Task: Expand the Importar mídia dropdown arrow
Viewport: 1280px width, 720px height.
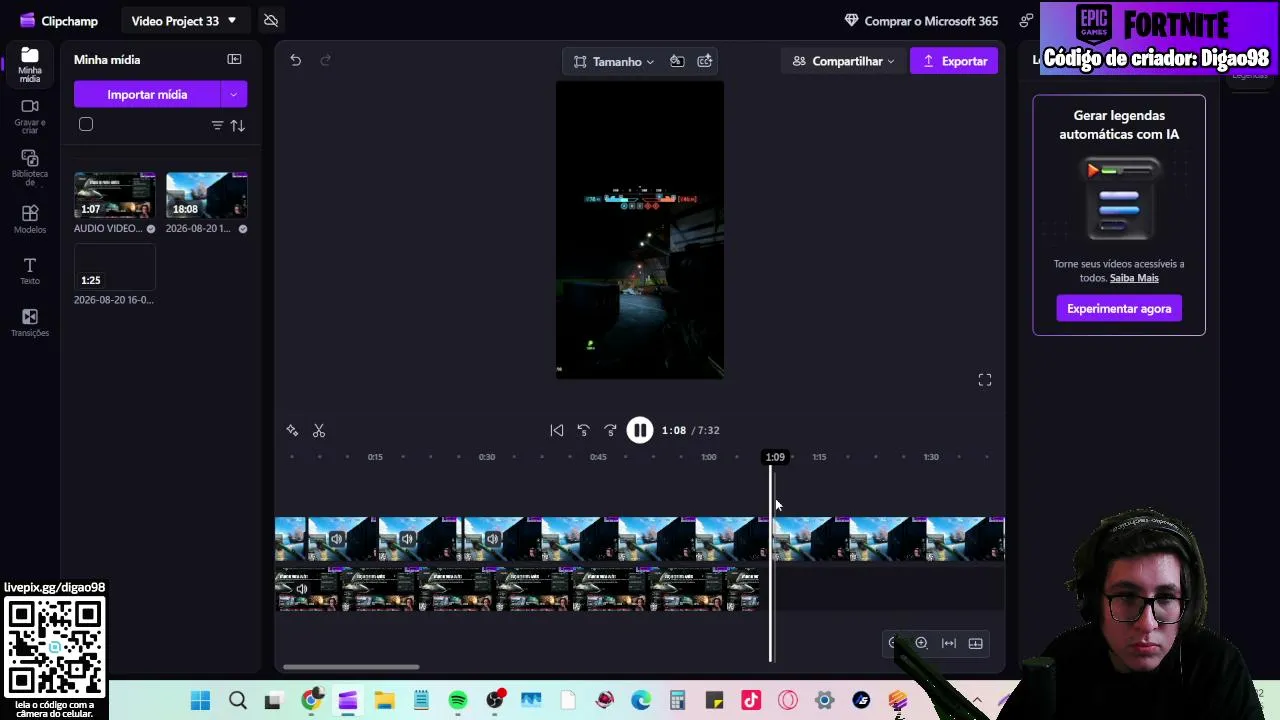Action: click(x=234, y=94)
